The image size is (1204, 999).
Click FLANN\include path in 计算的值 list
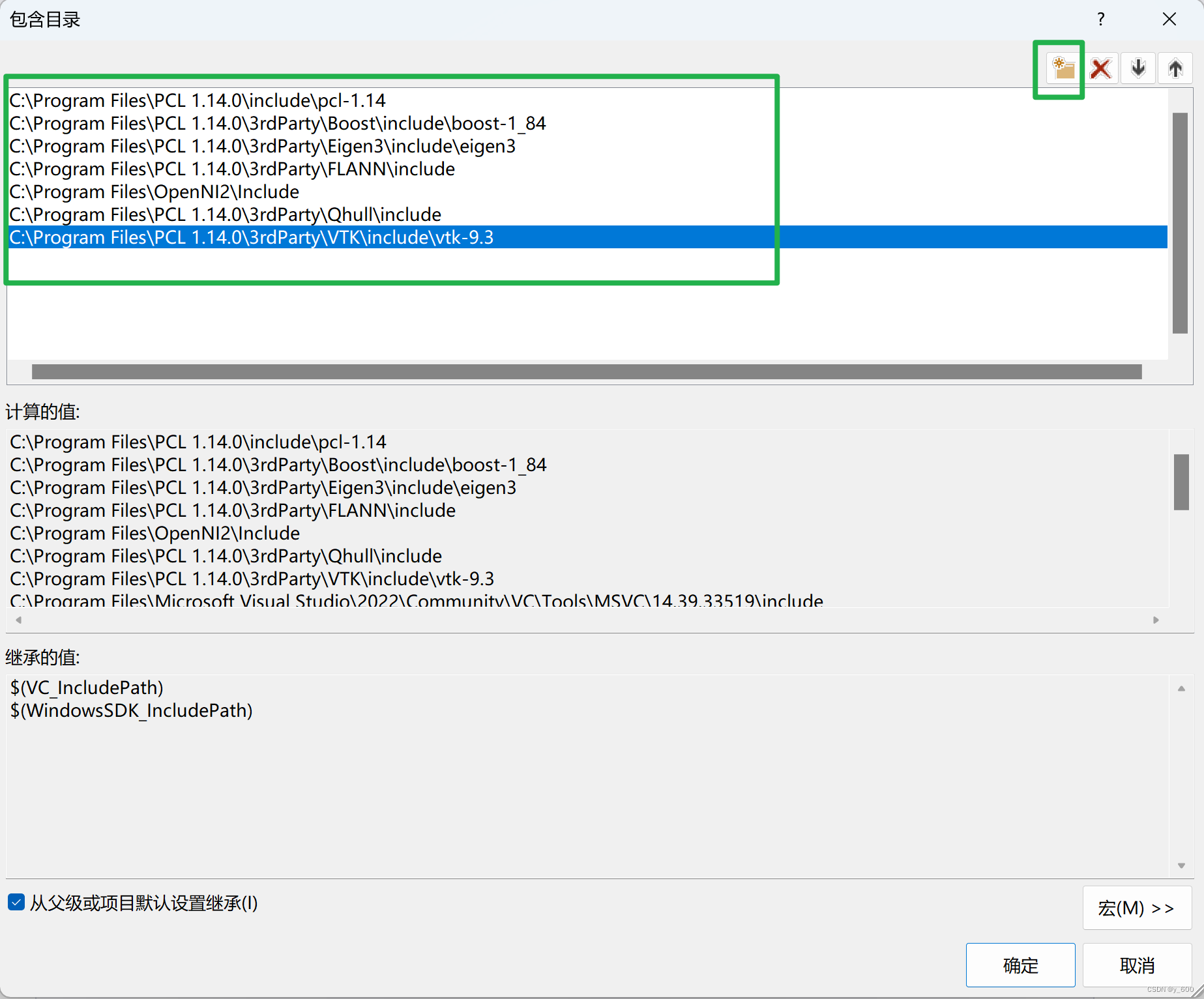tap(233, 510)
